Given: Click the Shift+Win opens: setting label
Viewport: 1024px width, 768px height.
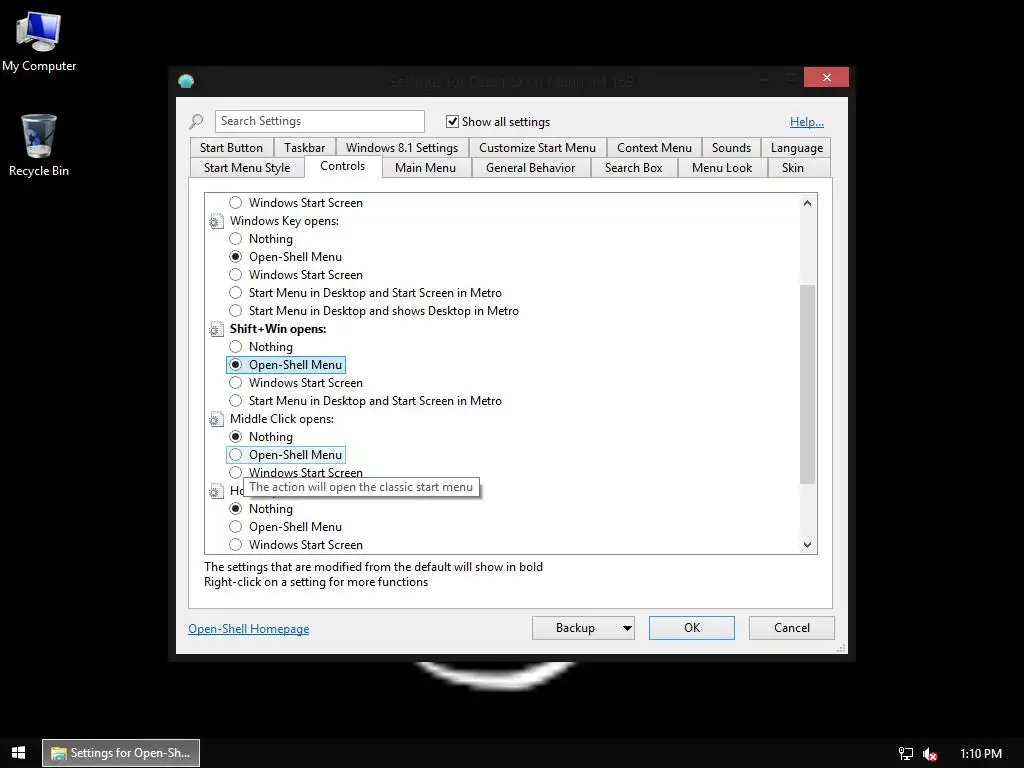Looking at the screenshot, I should [x=278, y=329].
